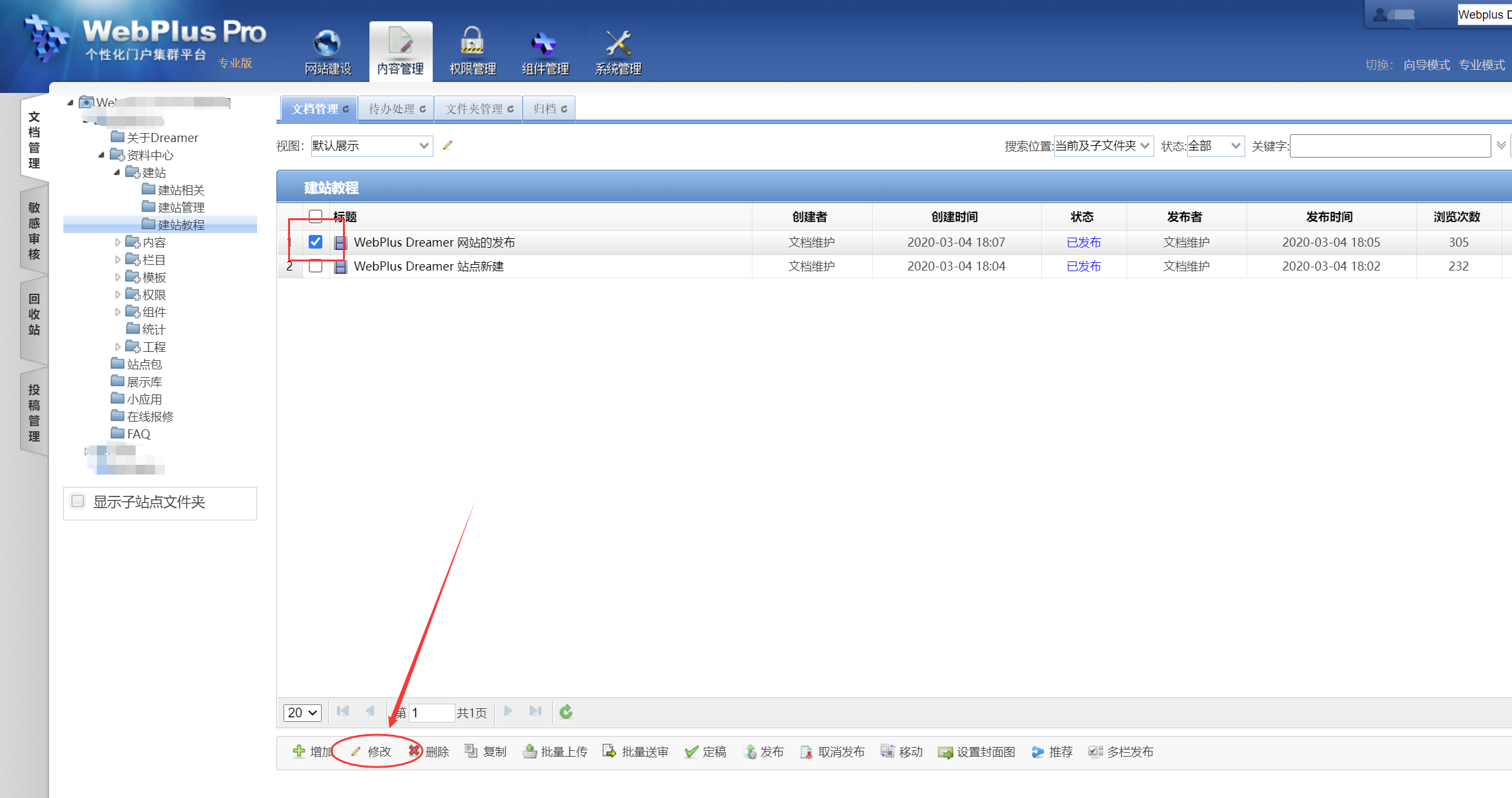The height and width of the screenshot is (798, 1512).
Task: Uncheck the 网站的发布 row checkbox
Action: coord(315,242)
